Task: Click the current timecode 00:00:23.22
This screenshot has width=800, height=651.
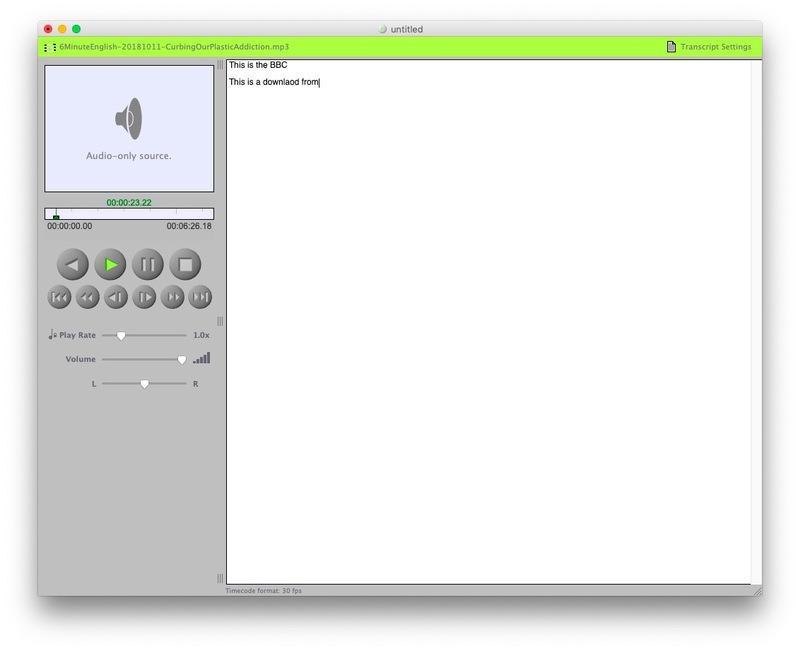Action: pyautogui.click(x=129, y=203)
